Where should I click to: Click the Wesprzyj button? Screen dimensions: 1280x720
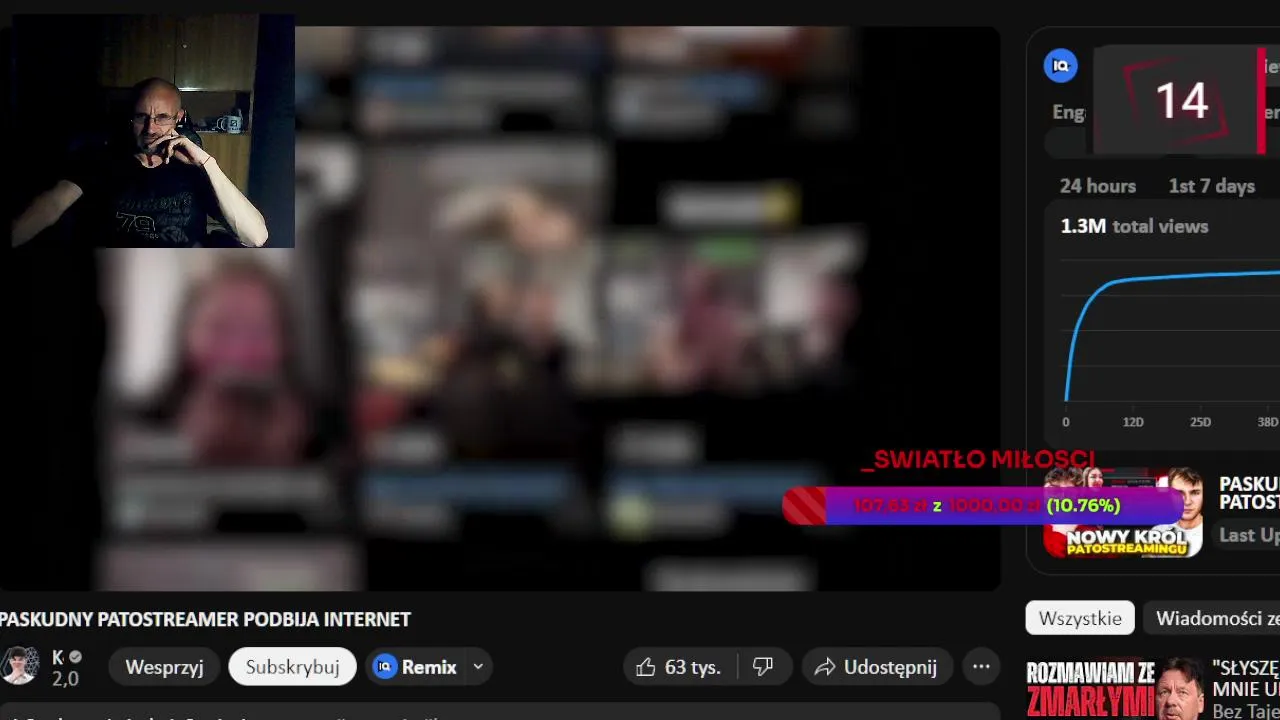click(x=164, y=667)
